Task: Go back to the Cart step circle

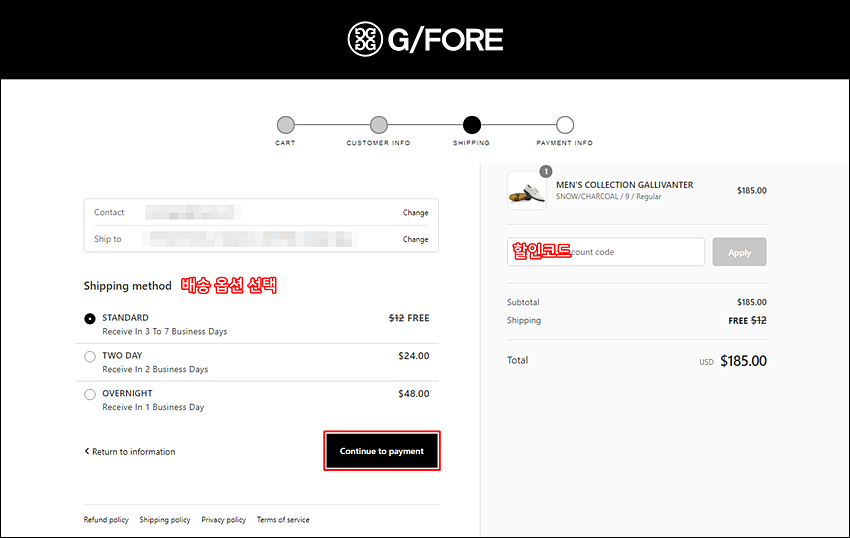Action: click(x=286, y=125)
